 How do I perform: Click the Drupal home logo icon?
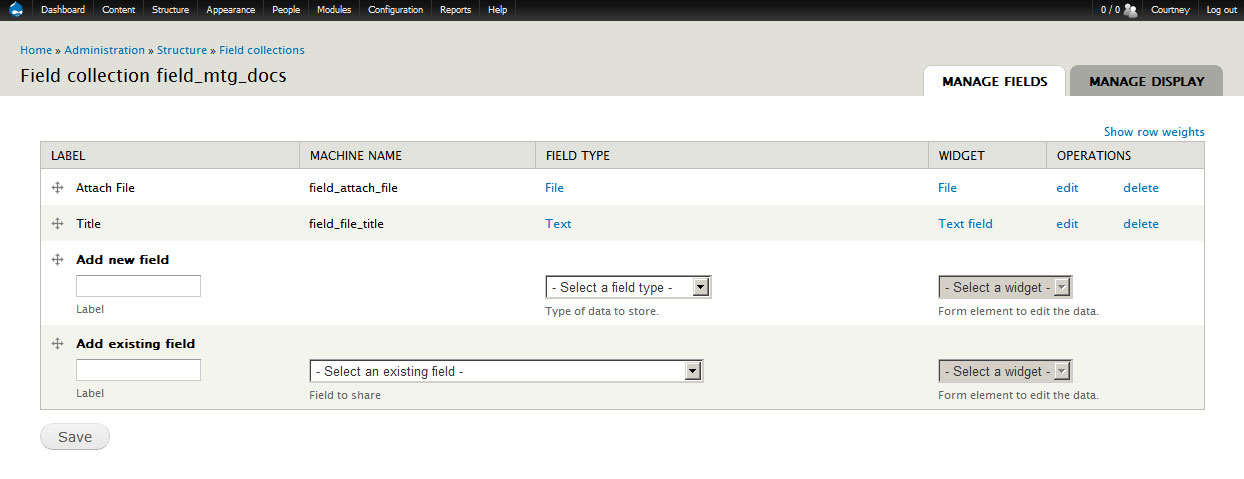(17, 10)
